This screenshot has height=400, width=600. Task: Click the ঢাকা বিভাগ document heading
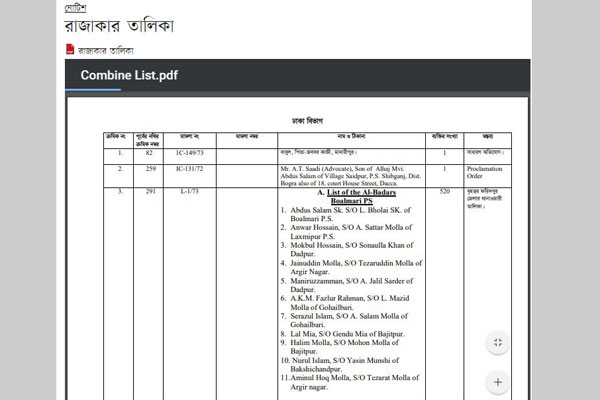pos(307,121)
